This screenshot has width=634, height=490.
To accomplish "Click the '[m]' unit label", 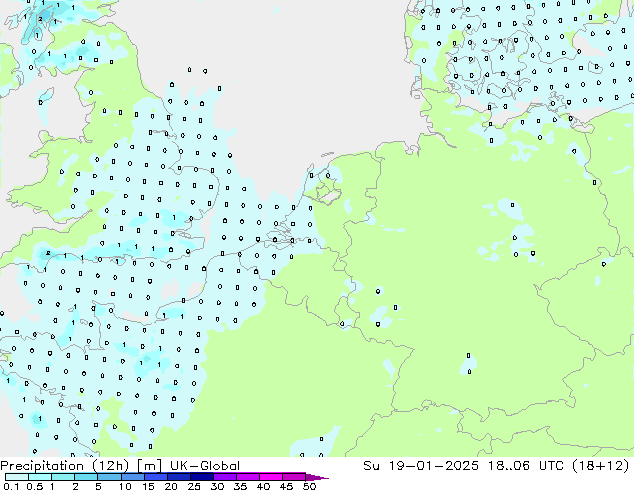I will coord(149,466).
